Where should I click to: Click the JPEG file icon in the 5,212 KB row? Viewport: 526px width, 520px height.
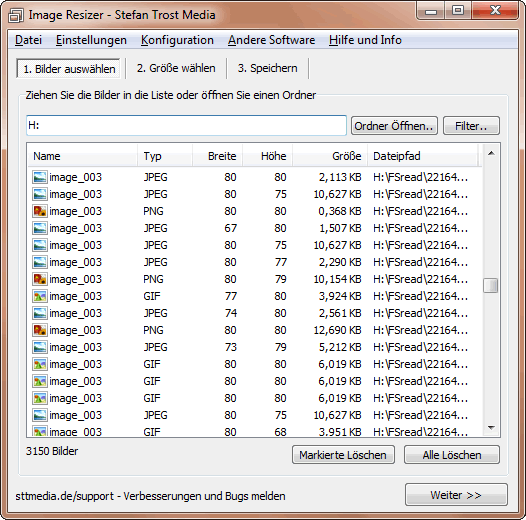coord(40,347)
